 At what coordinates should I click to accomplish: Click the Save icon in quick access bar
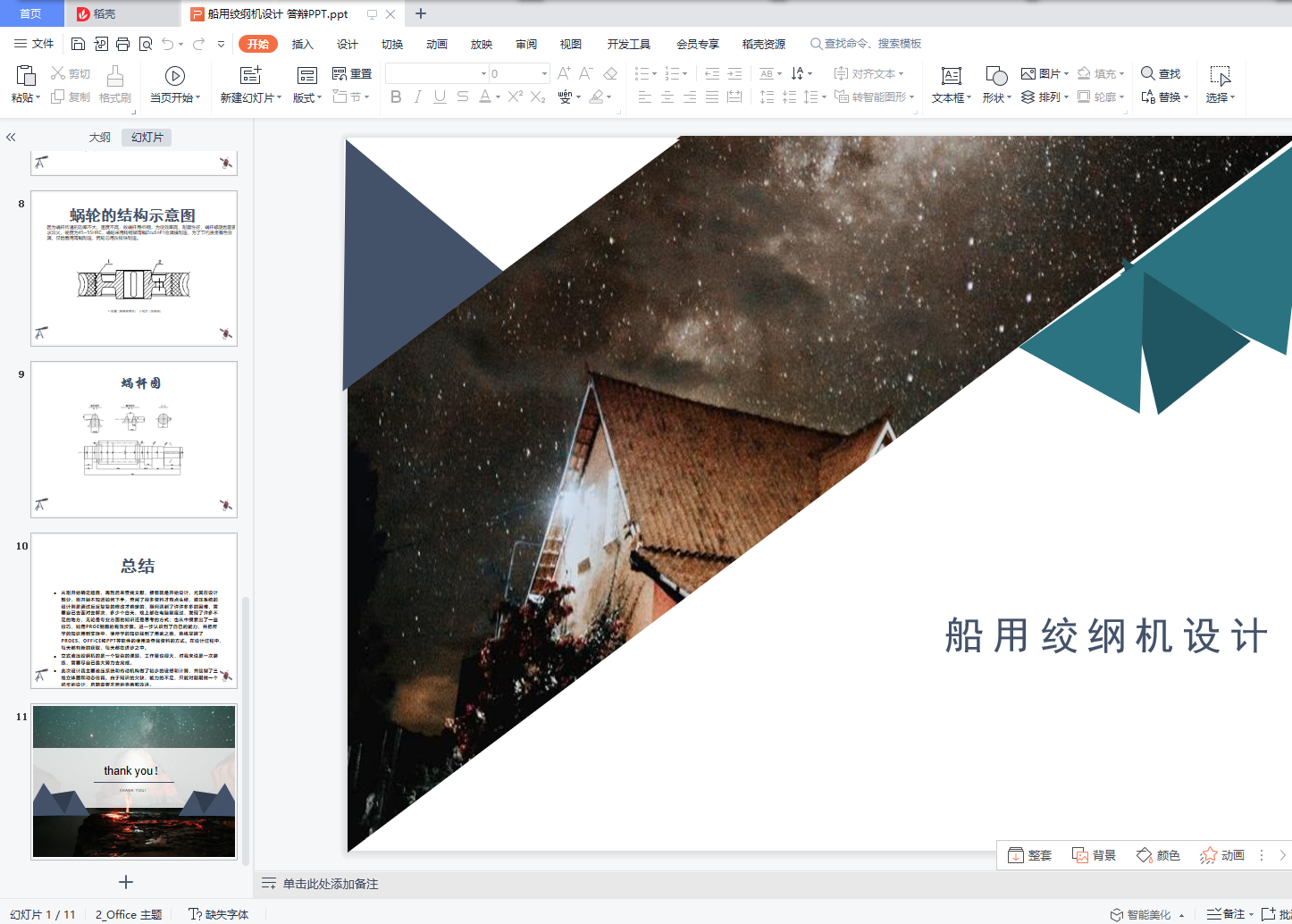78,44
